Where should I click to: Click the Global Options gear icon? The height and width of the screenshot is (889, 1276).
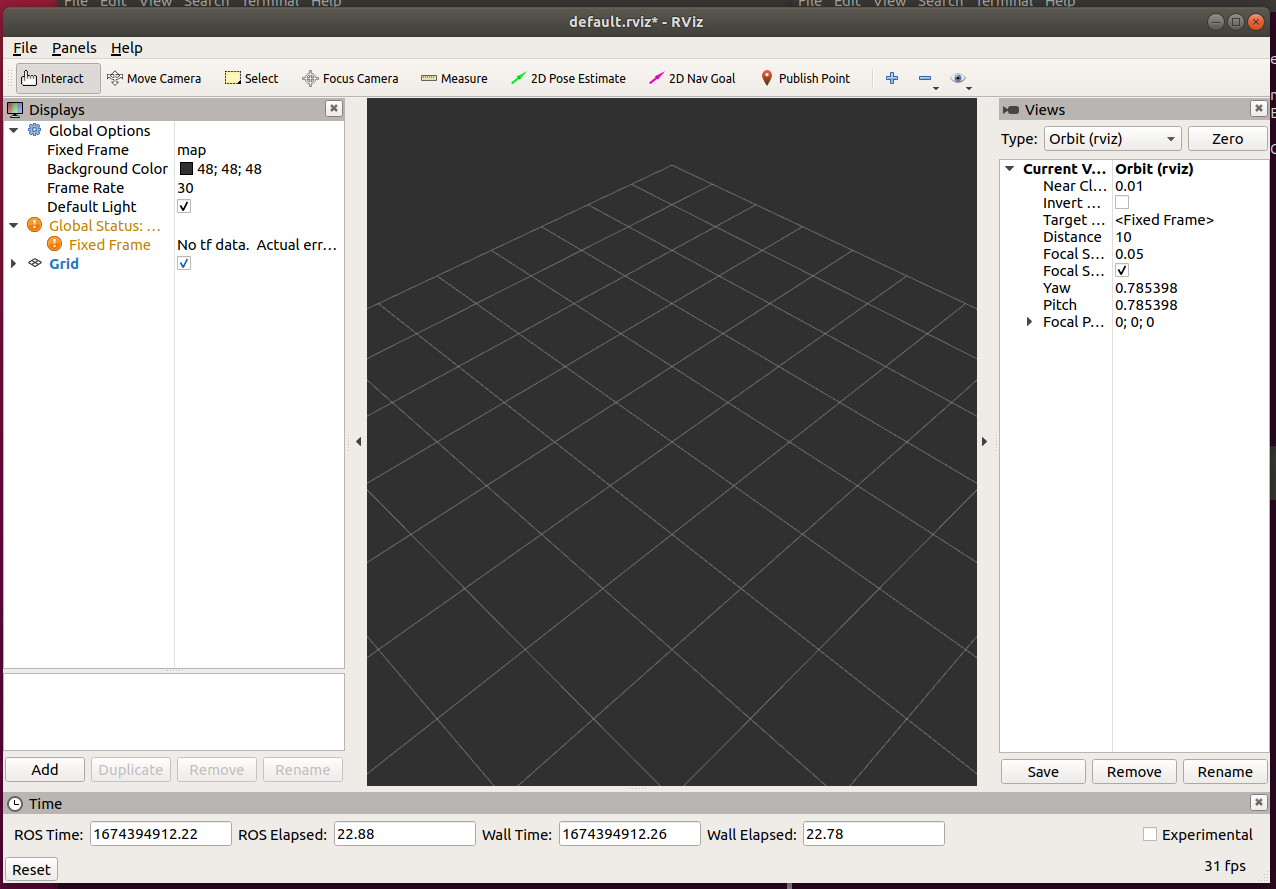pyautogui.click(x=35, y=130)
